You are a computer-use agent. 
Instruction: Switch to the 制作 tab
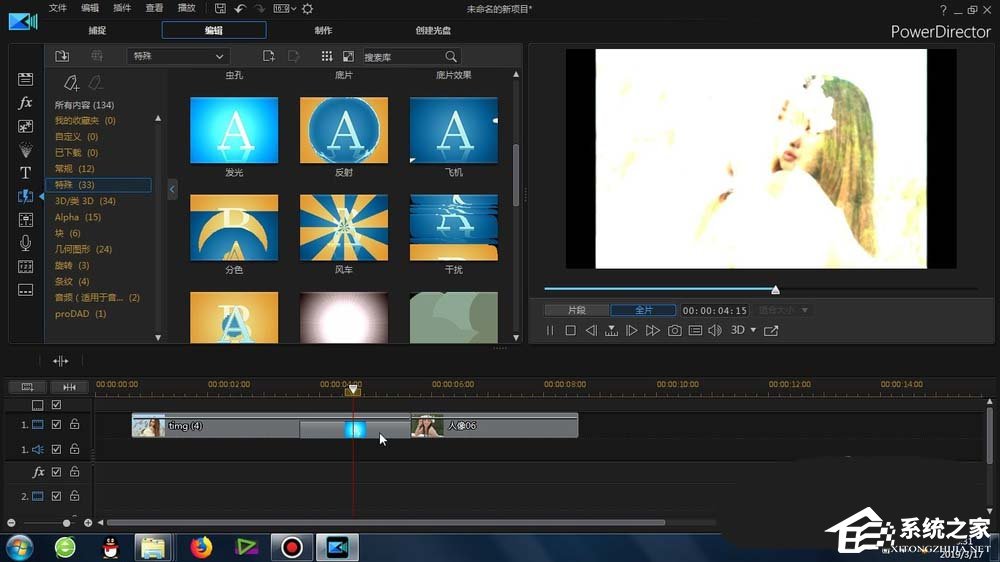323,30
